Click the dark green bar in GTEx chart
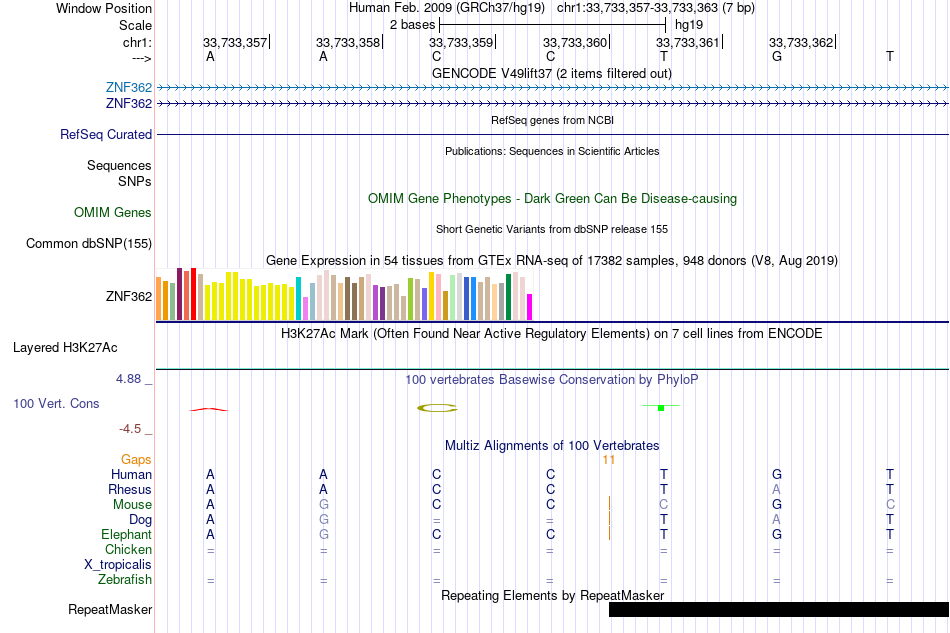Screen dimensions: 950x633 508,297
